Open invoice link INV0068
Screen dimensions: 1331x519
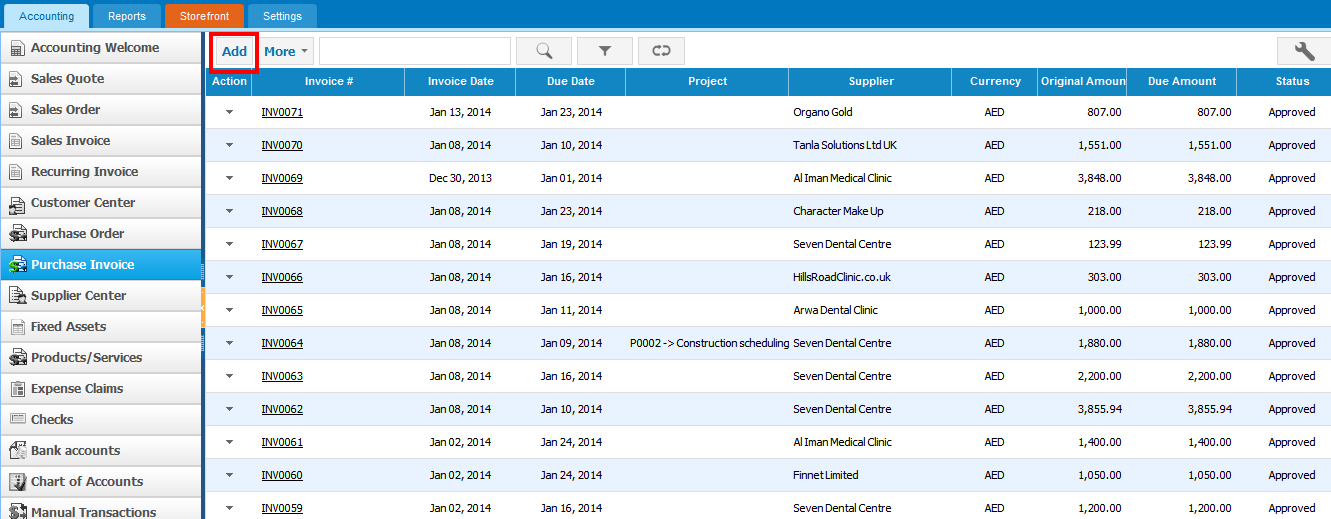[282, 211]
